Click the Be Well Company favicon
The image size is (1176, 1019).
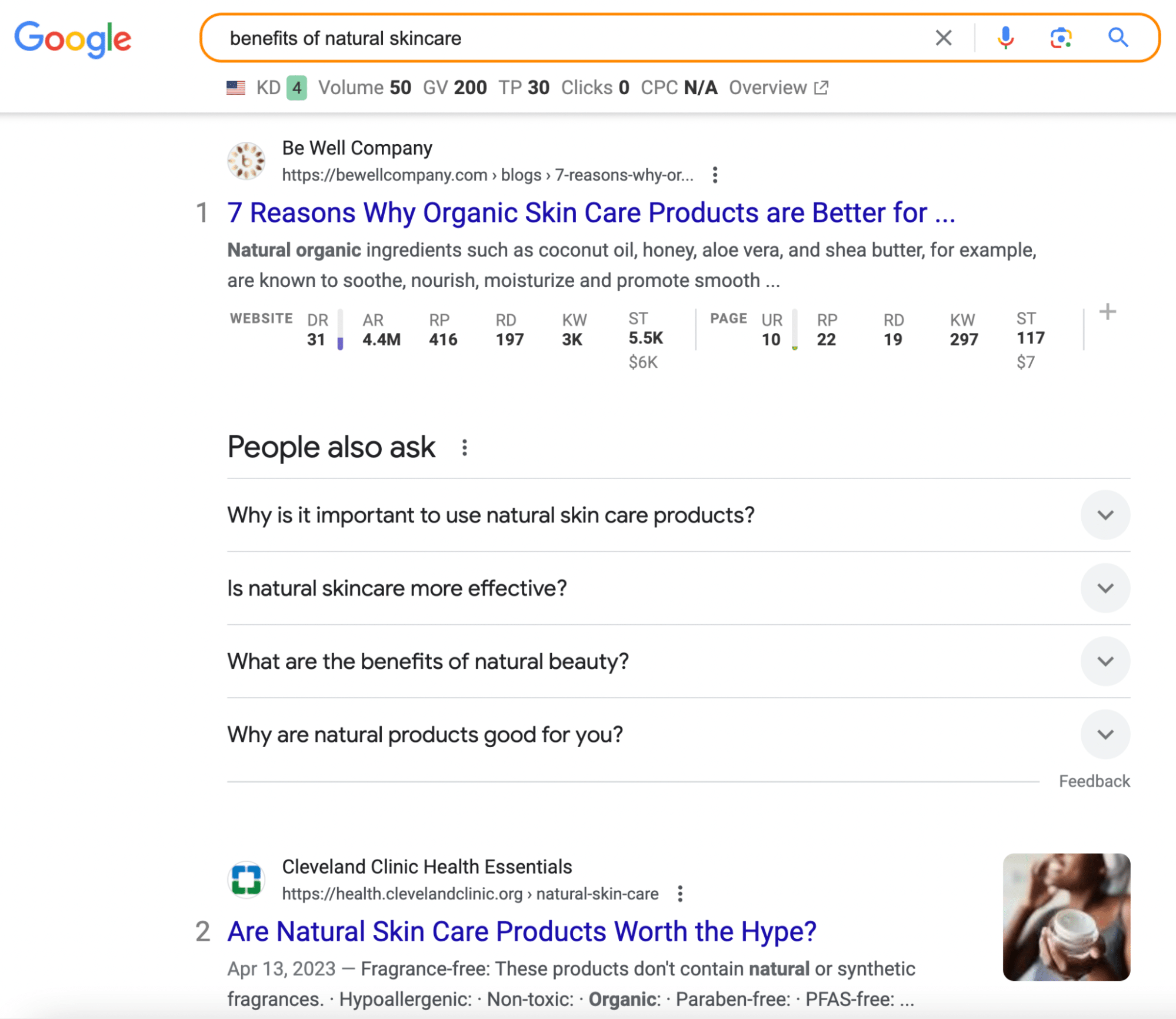point(247,160)
